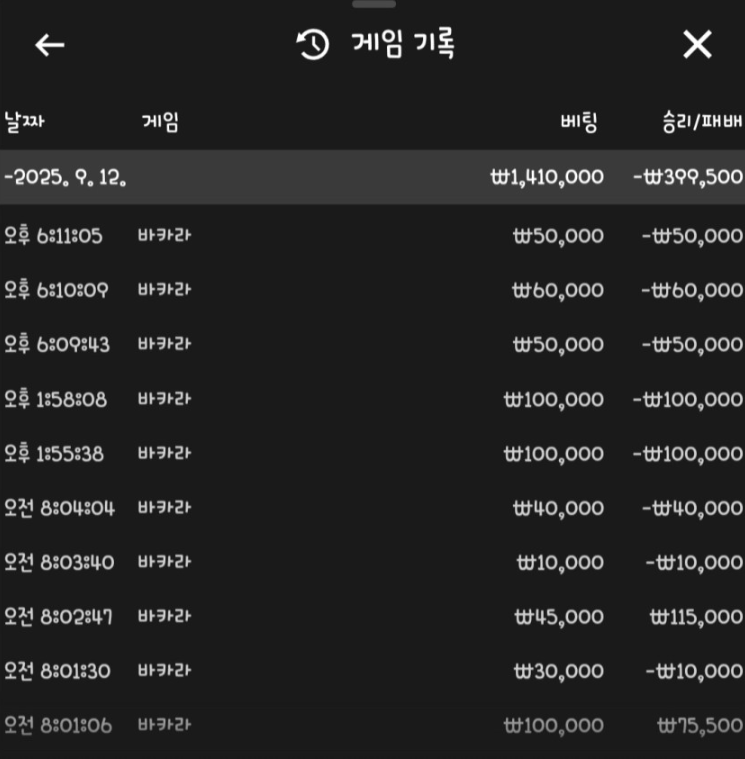Tap the sheet drag handle at the top
Image resolution: width=745 pixels, height=759 pixels.
372,5
